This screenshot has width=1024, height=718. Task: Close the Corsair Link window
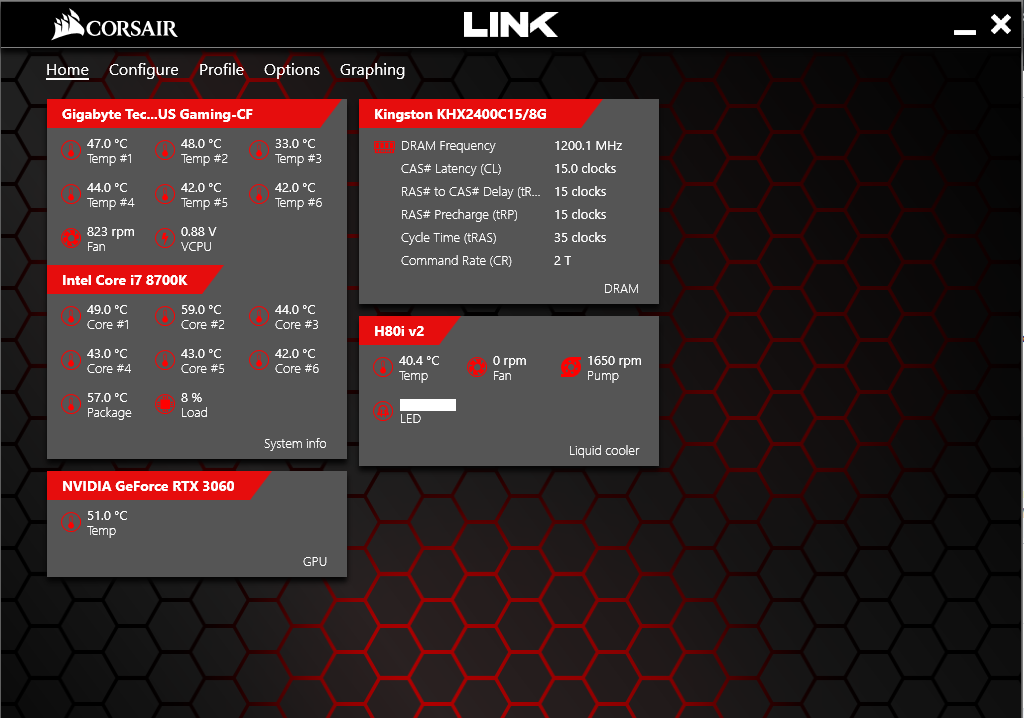point(1000,25)
